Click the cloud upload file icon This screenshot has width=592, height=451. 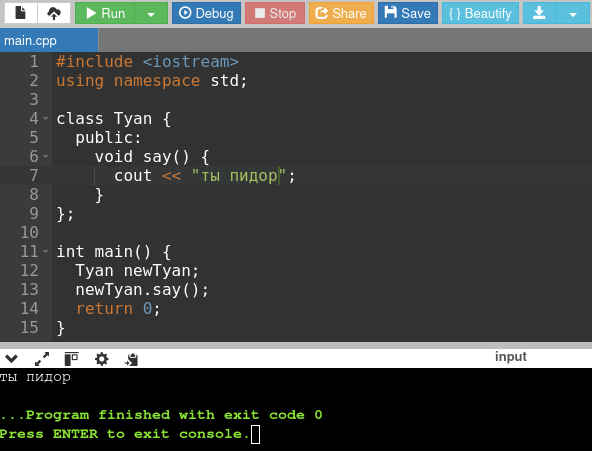point(54,13)
